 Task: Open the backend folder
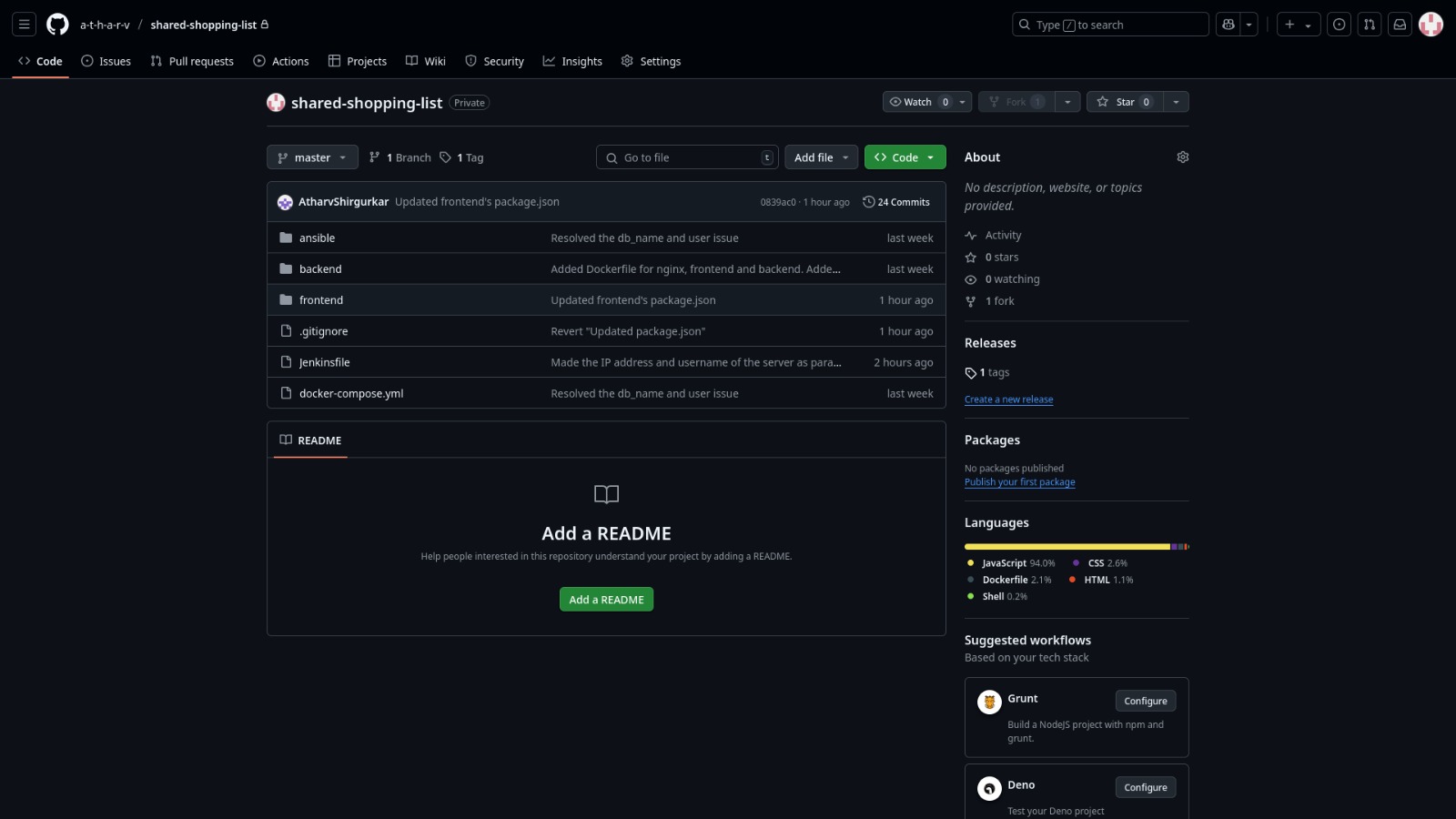pyautogui.click(x=320, y=269)
